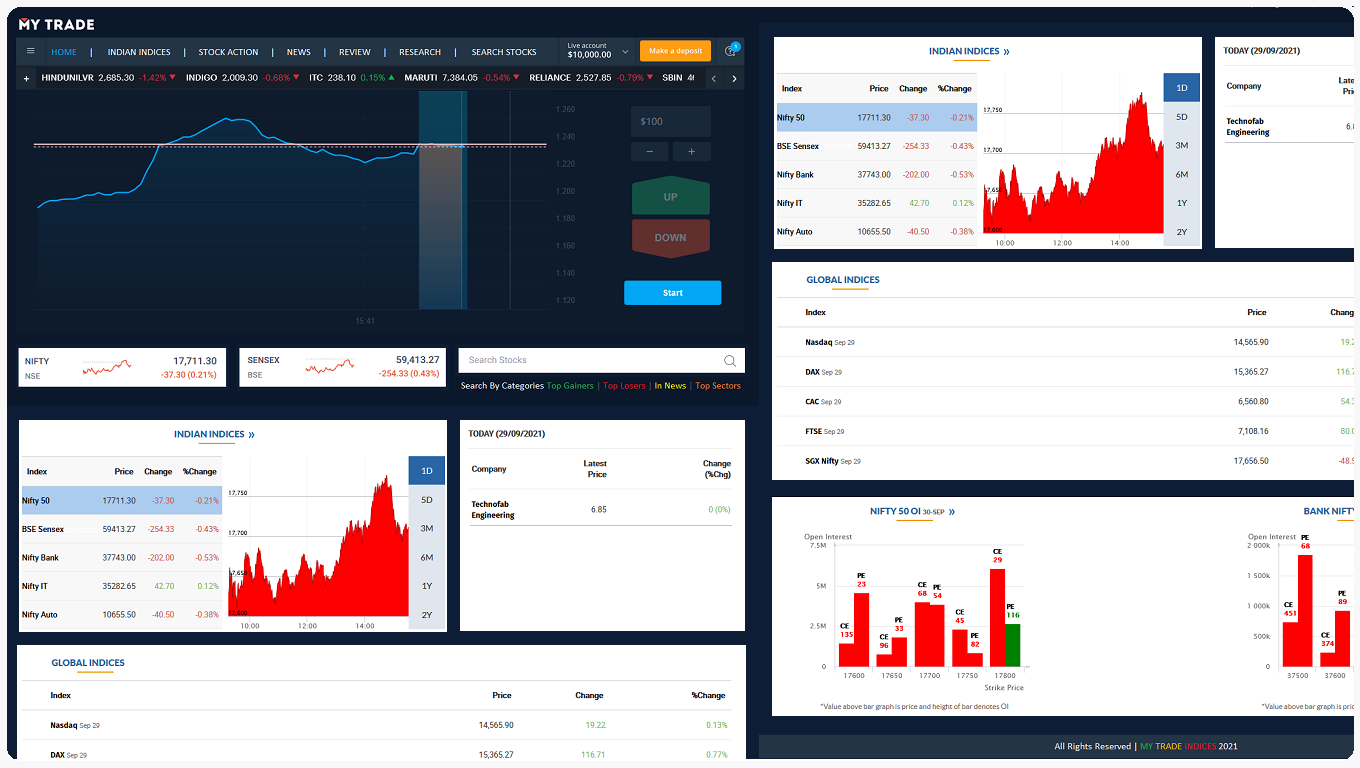1360x768 pixels.
Task: Open the STOCK ACTION menu item
Action: click(228, 52)
